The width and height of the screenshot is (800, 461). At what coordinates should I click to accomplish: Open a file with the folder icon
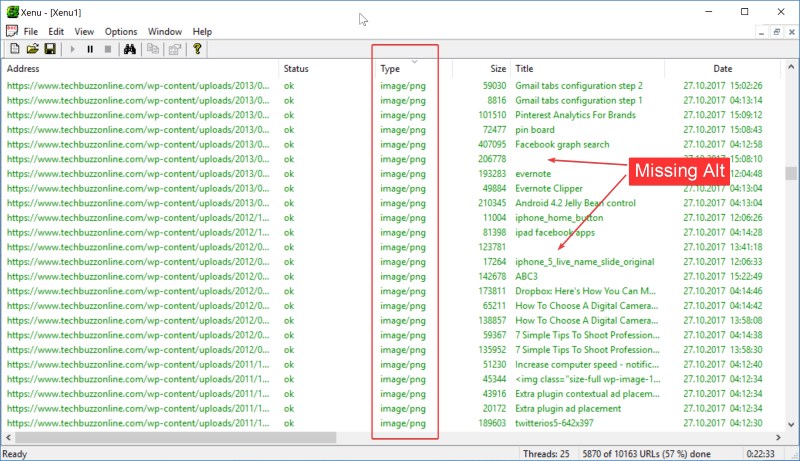32,48
